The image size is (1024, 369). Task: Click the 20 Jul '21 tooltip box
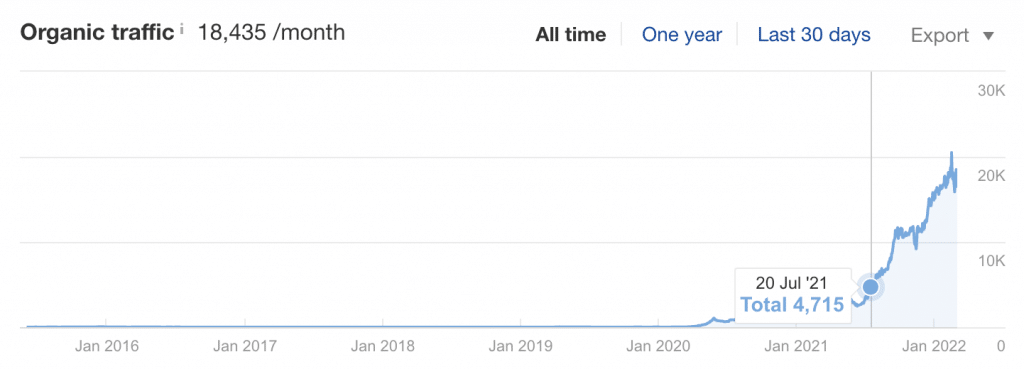click(792, 295)
